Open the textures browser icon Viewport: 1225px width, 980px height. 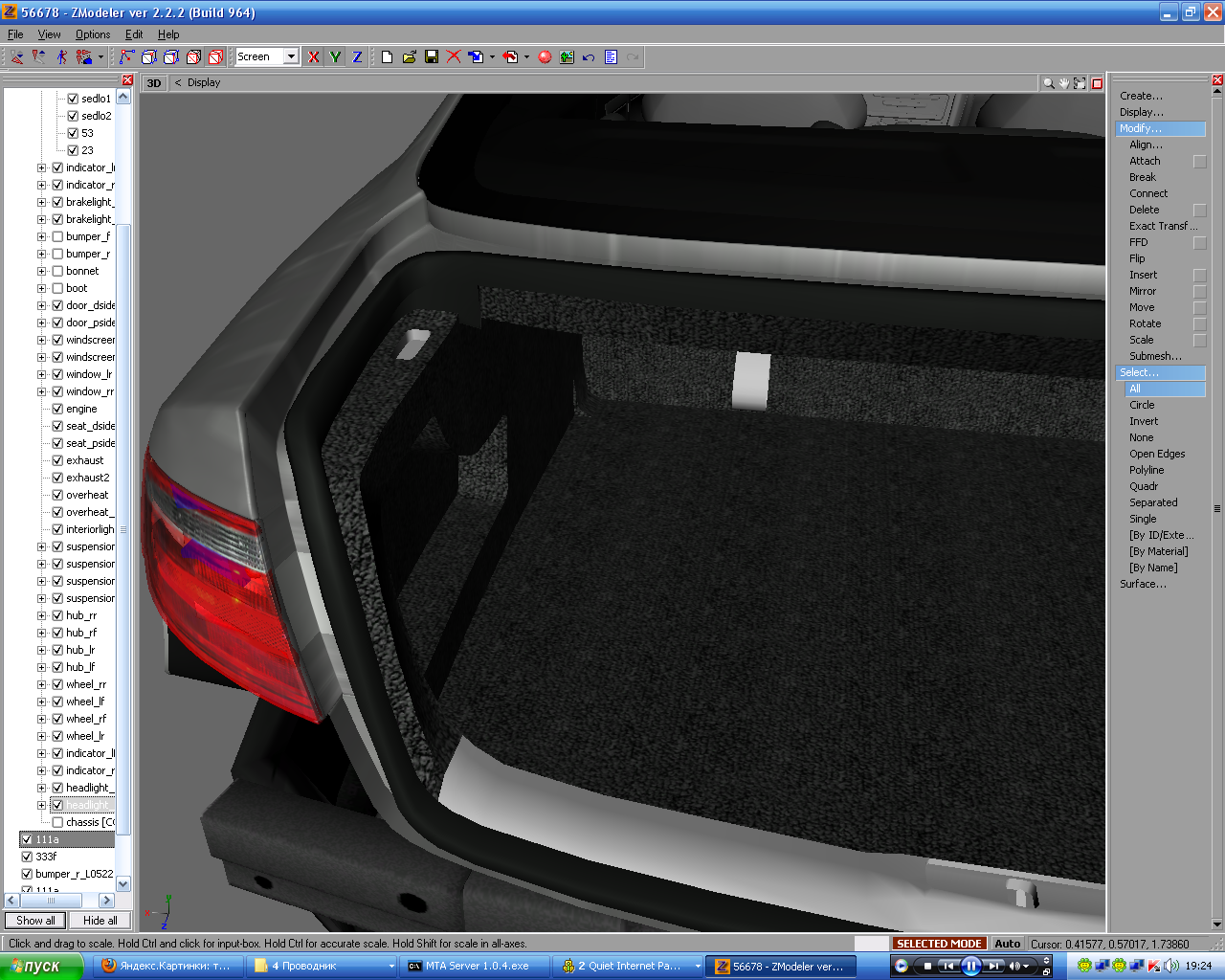pyautogui.click(x=567, y=57)
